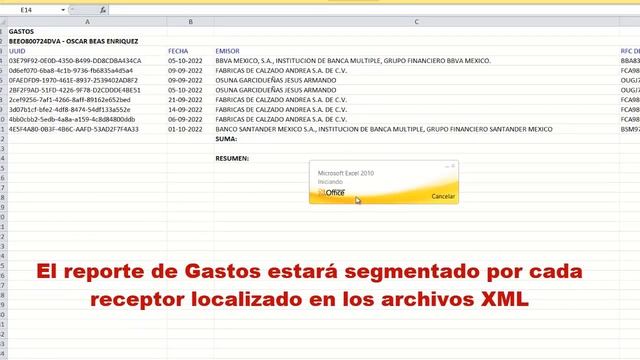Select the date cell 21-09-2022
The image size is (640, 360).
point(190,100)
